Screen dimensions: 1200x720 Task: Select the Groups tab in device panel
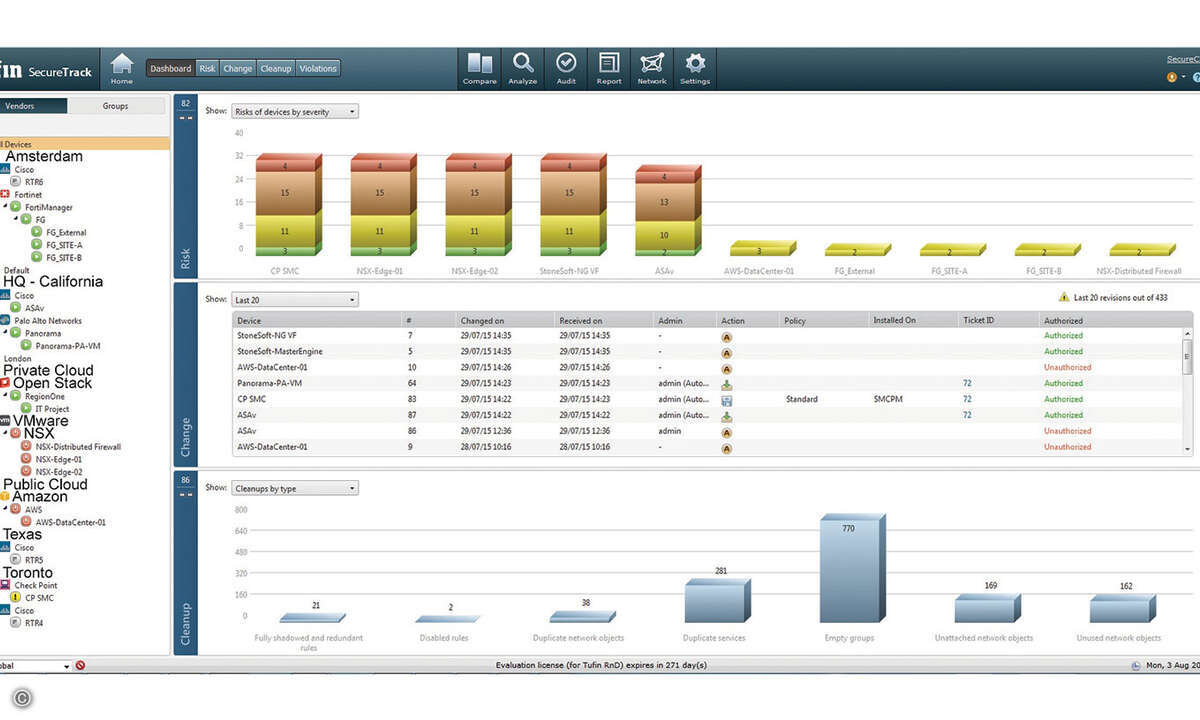tap(115, 105)
